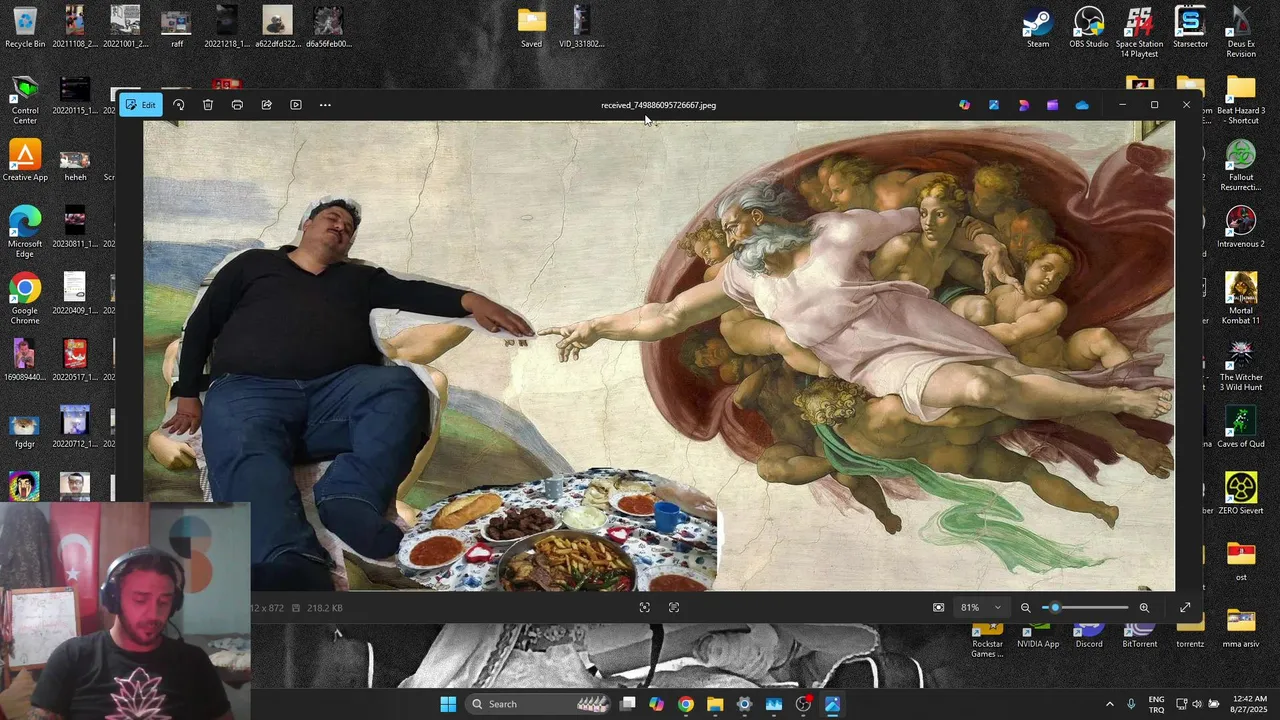Select Discord desktop shortcut
The width and height of the screenshot is (1280, 720).
[x=1089, y=634]
